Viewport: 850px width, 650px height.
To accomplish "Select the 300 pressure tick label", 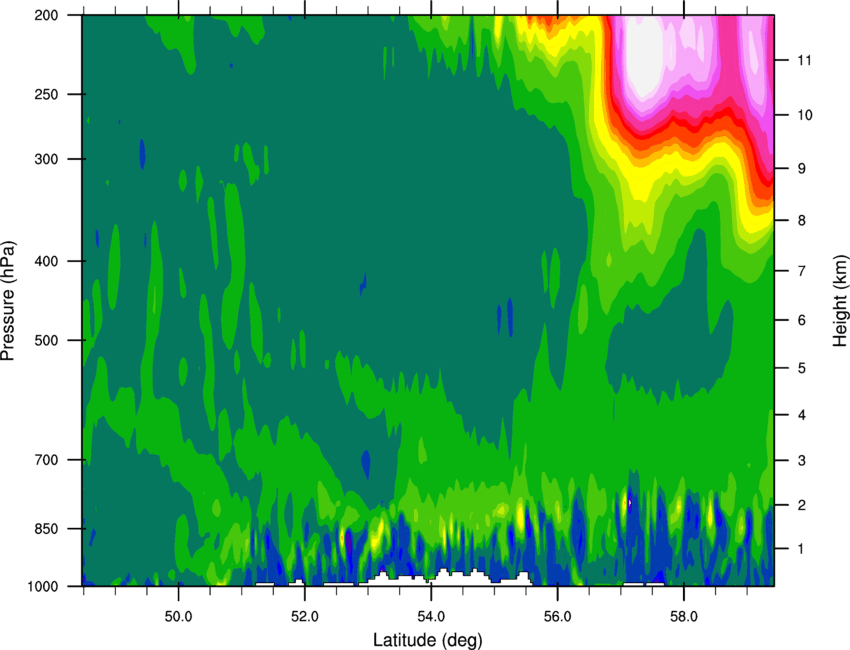I will (x=46, y=159).
